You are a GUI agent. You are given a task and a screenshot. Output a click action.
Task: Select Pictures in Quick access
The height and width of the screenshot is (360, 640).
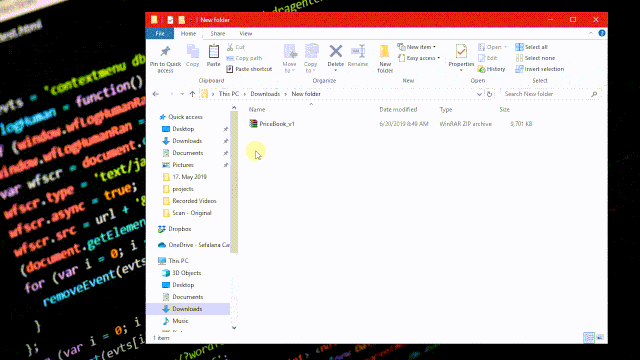tap(178, 165)
